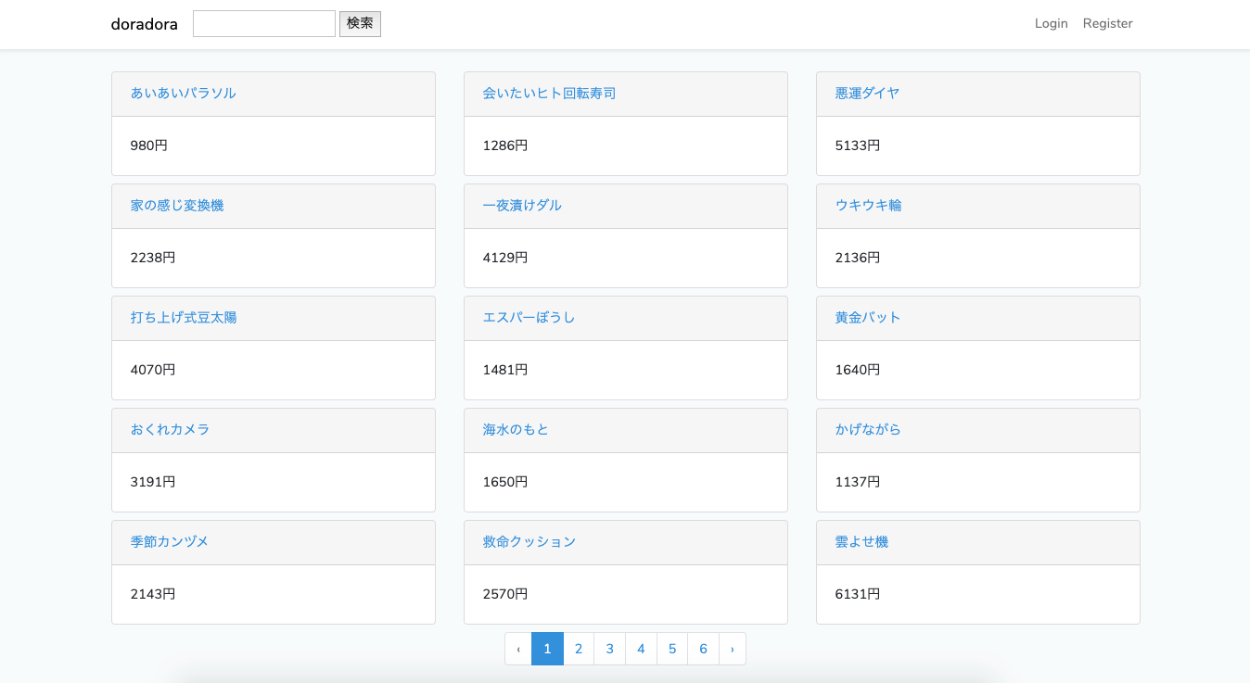This screenshot has height=683, width=1250.
Task: Open the Register page
Action: (x=1107, y=24)
